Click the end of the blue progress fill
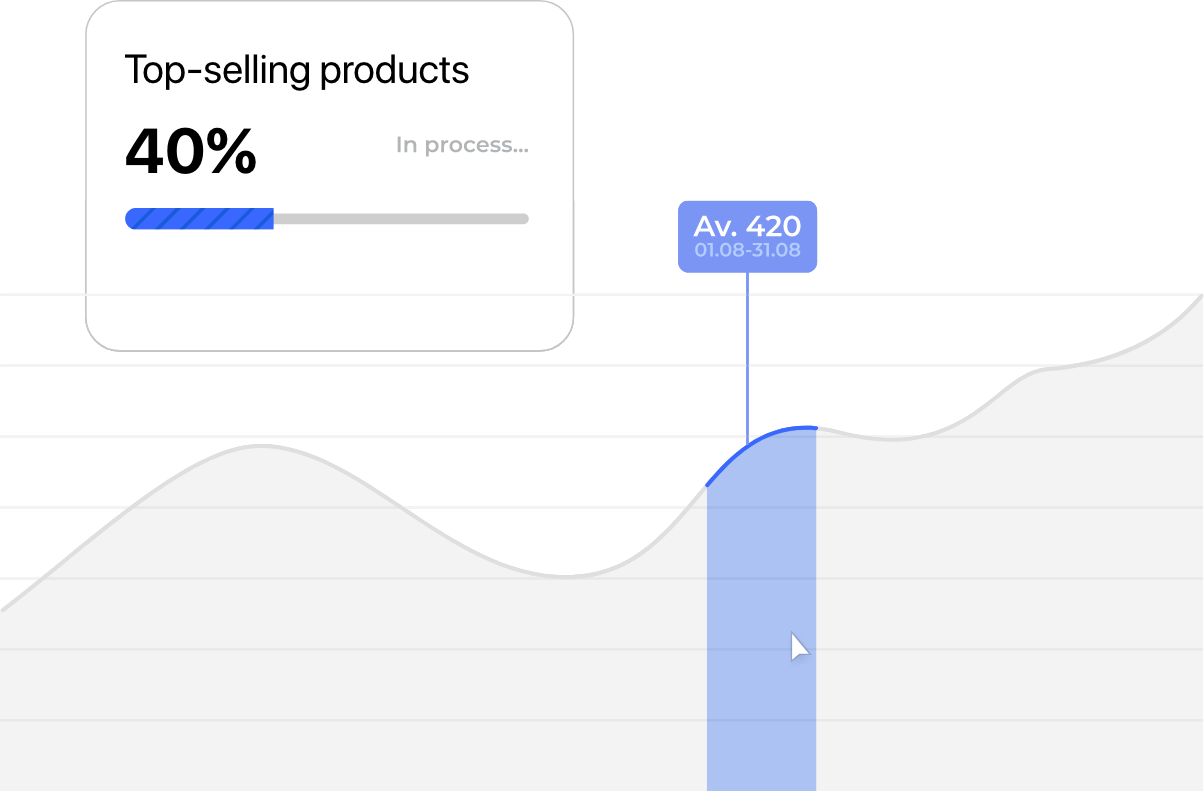Viewport: 1204px width, 792px height. (x=271, y=218)
